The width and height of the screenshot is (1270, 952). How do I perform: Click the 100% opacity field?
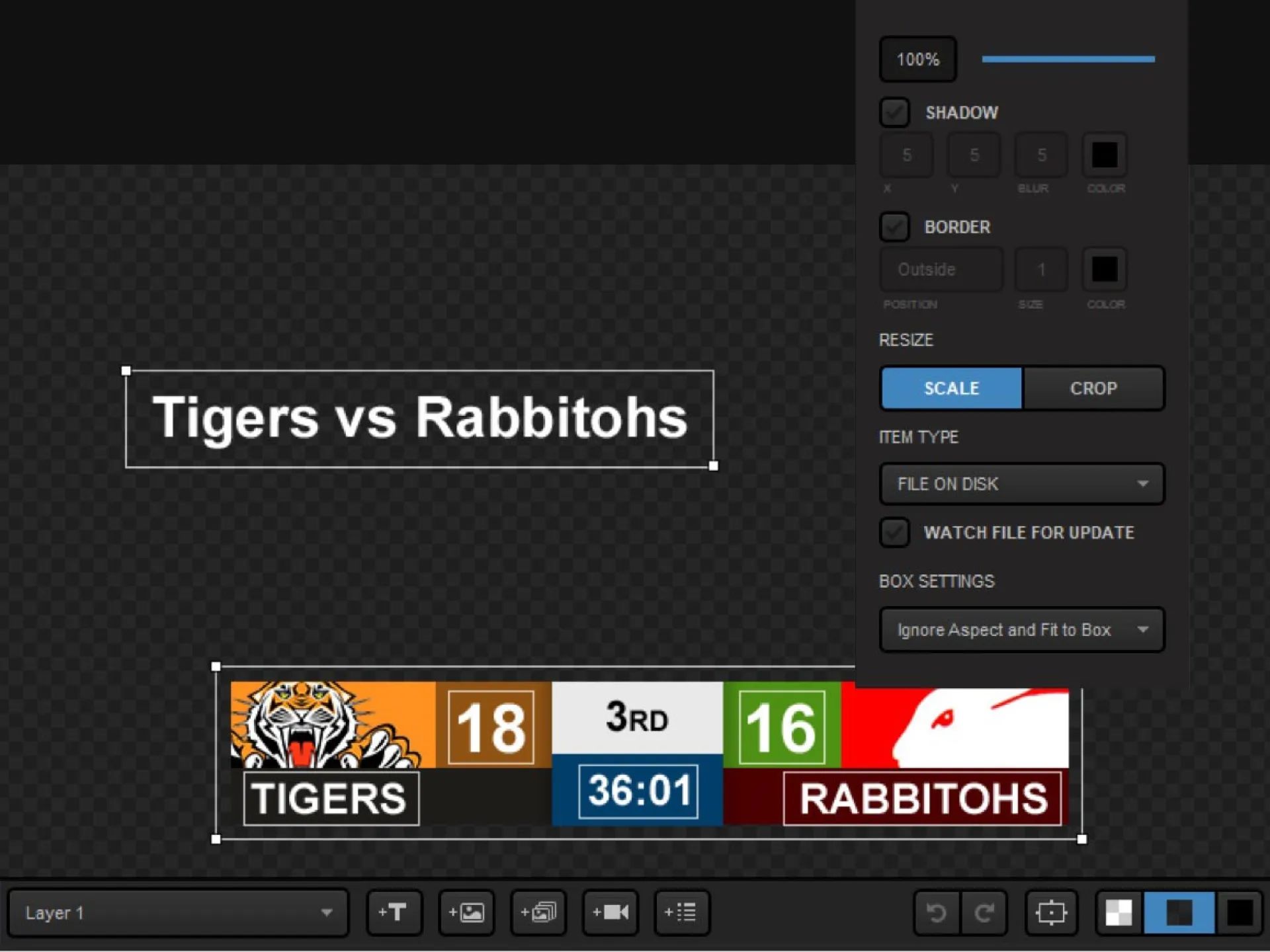click(917, 59)
